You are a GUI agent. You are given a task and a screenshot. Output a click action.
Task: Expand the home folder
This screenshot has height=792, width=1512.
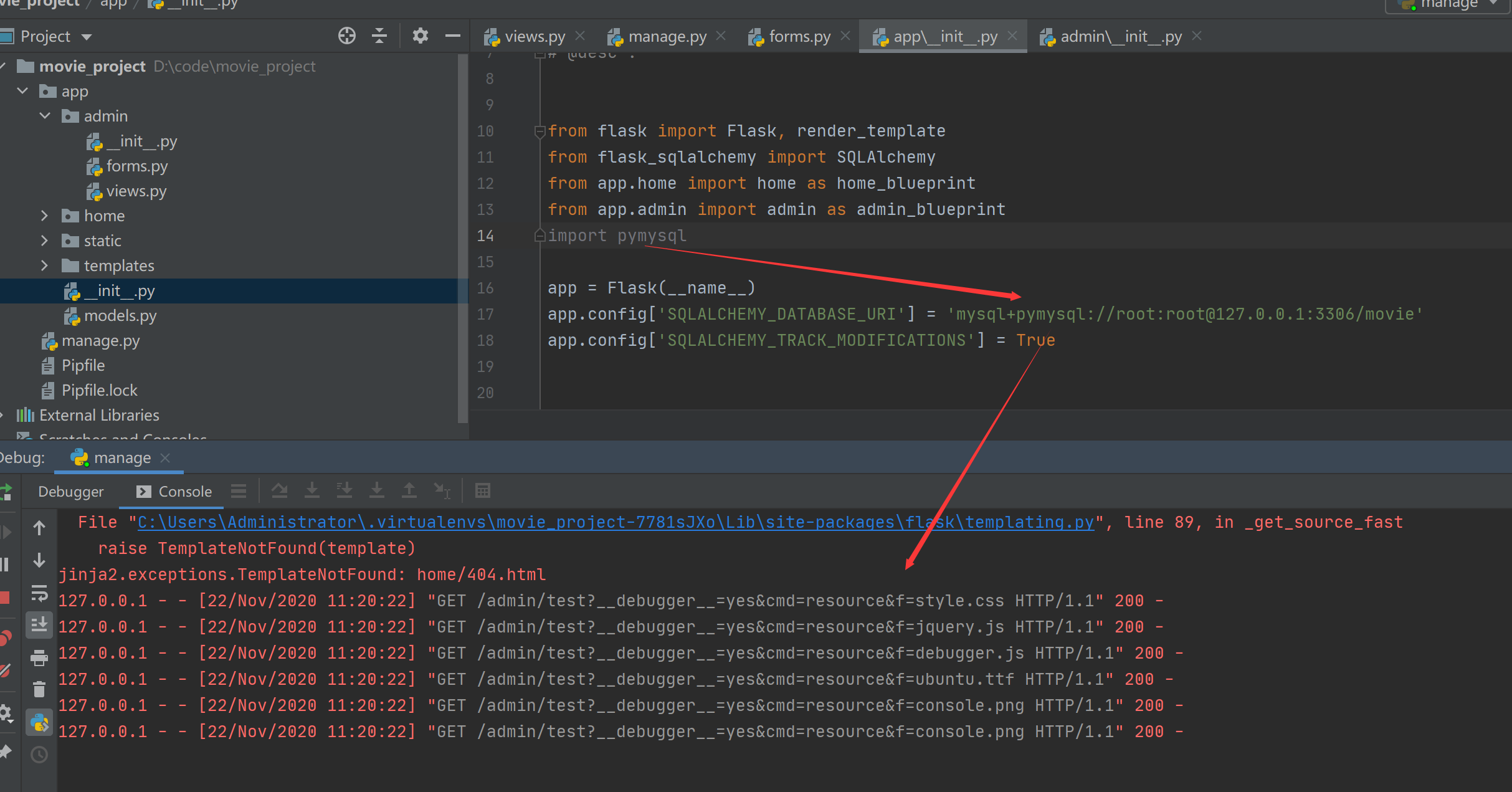tap(44, 216)
